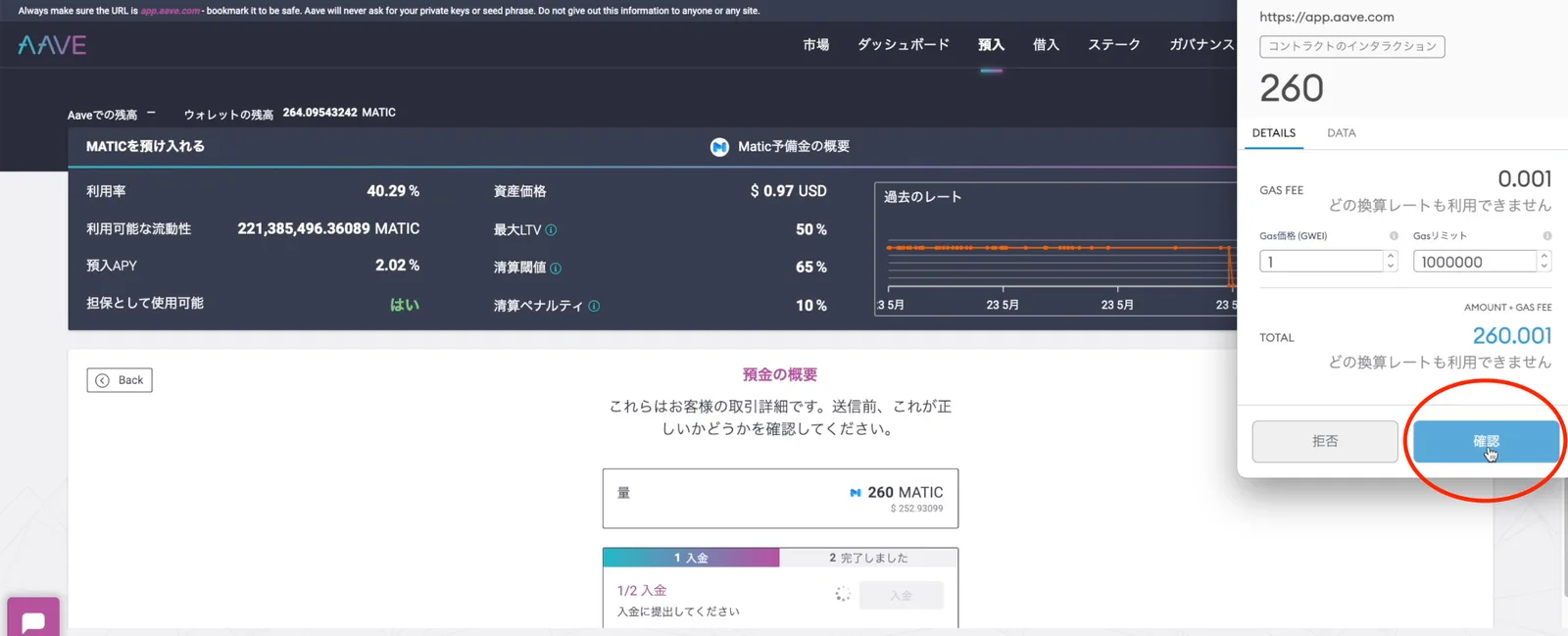The height and width of the screenshot is (636, 1568).
Task: Click the https://app.aave.com URL in popup
Action: (1327, 18)
